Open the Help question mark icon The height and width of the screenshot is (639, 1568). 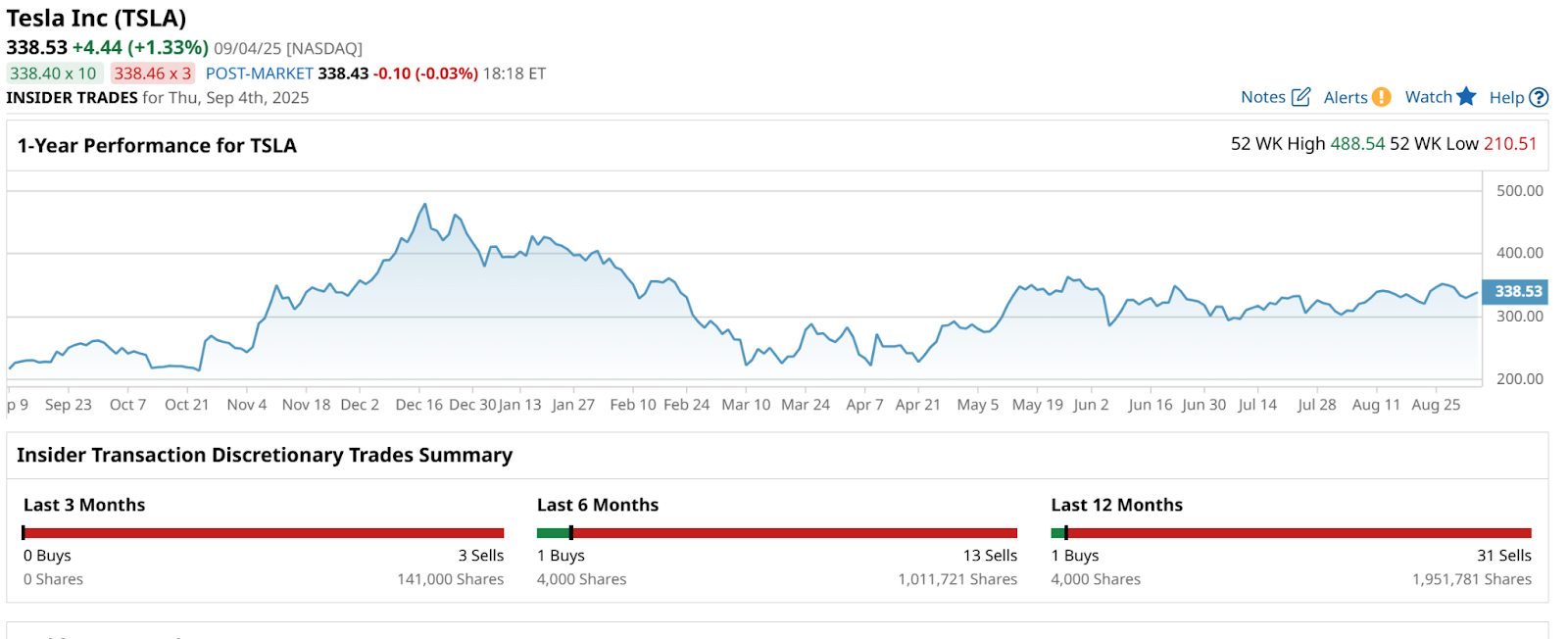1539,97
